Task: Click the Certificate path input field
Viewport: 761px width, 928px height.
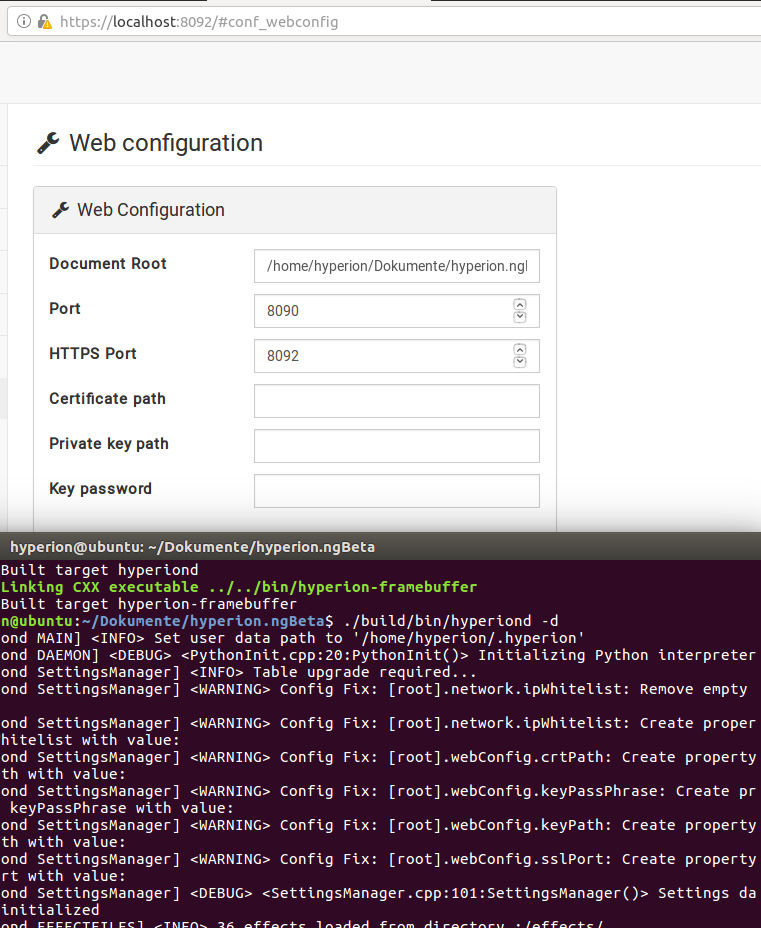Action: [x=396, y=401]
